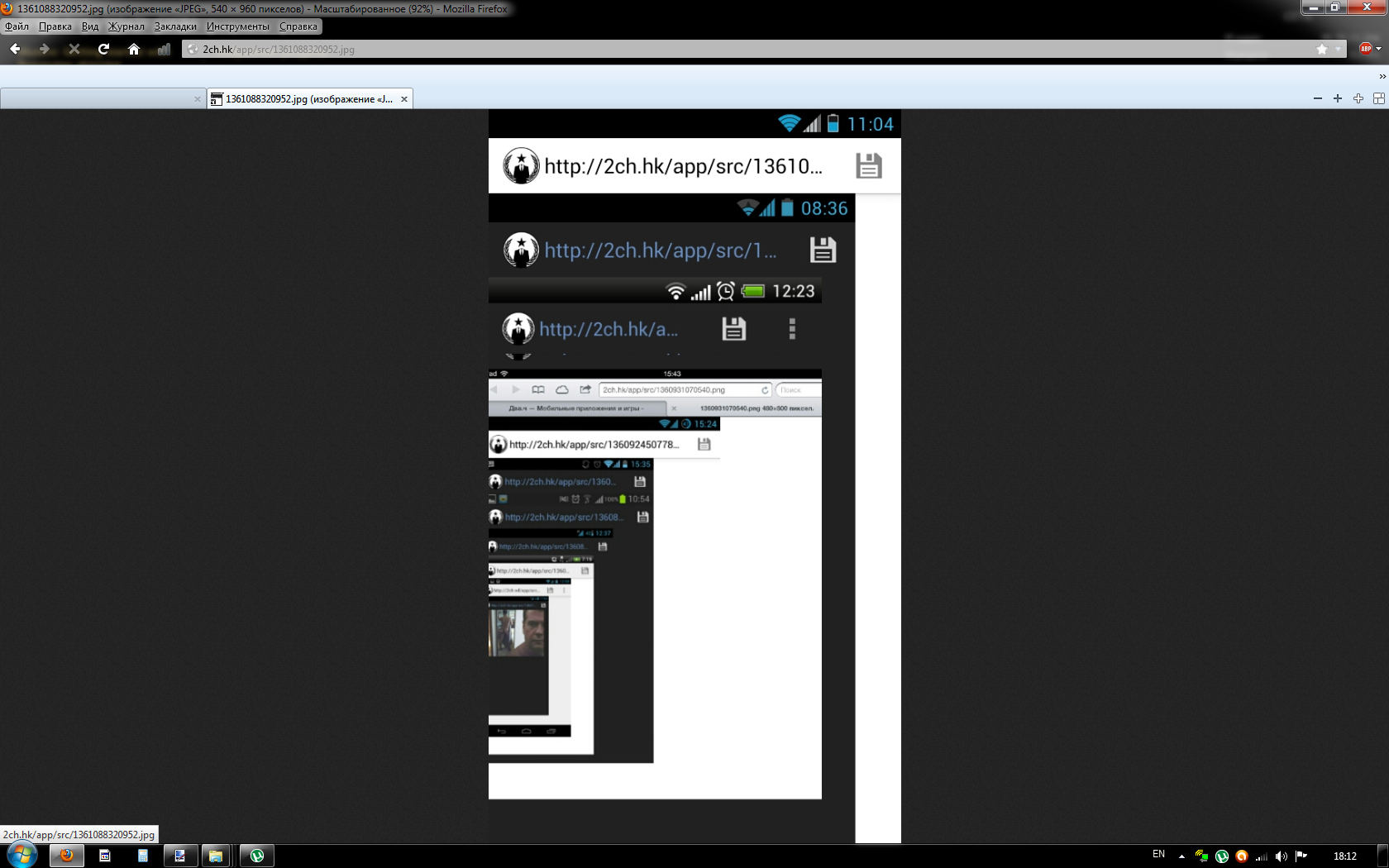
Task: Expand the » toolbar overflow chevron
Action: [x=1382, y=76]
